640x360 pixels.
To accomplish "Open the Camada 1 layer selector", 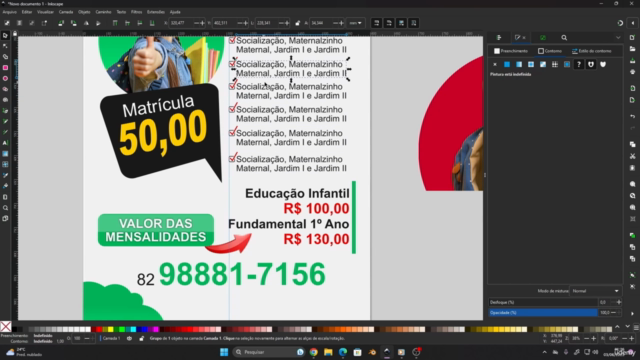I will tap(111, 338).
